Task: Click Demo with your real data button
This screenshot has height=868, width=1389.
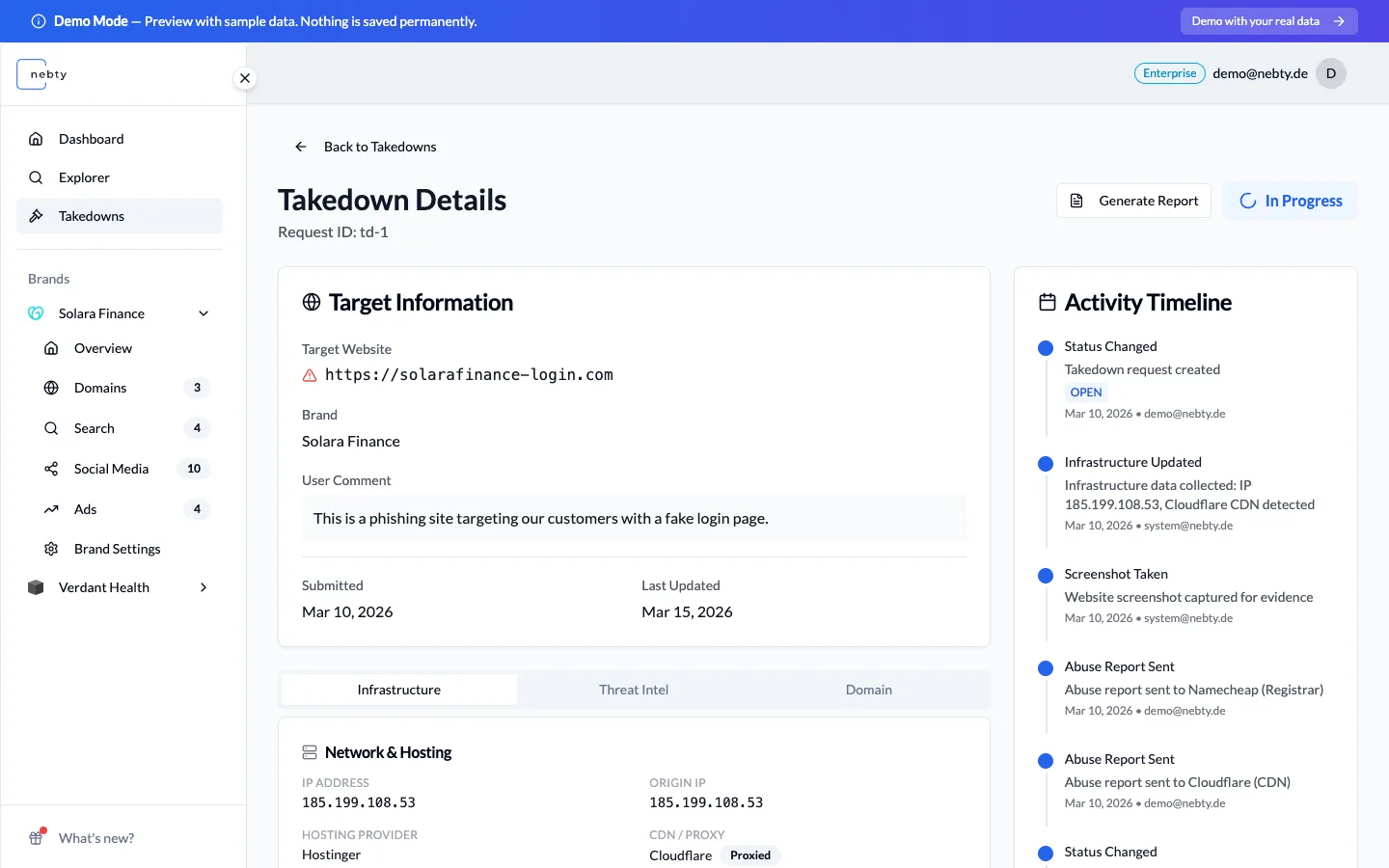Action: (x=1268, y=21)
